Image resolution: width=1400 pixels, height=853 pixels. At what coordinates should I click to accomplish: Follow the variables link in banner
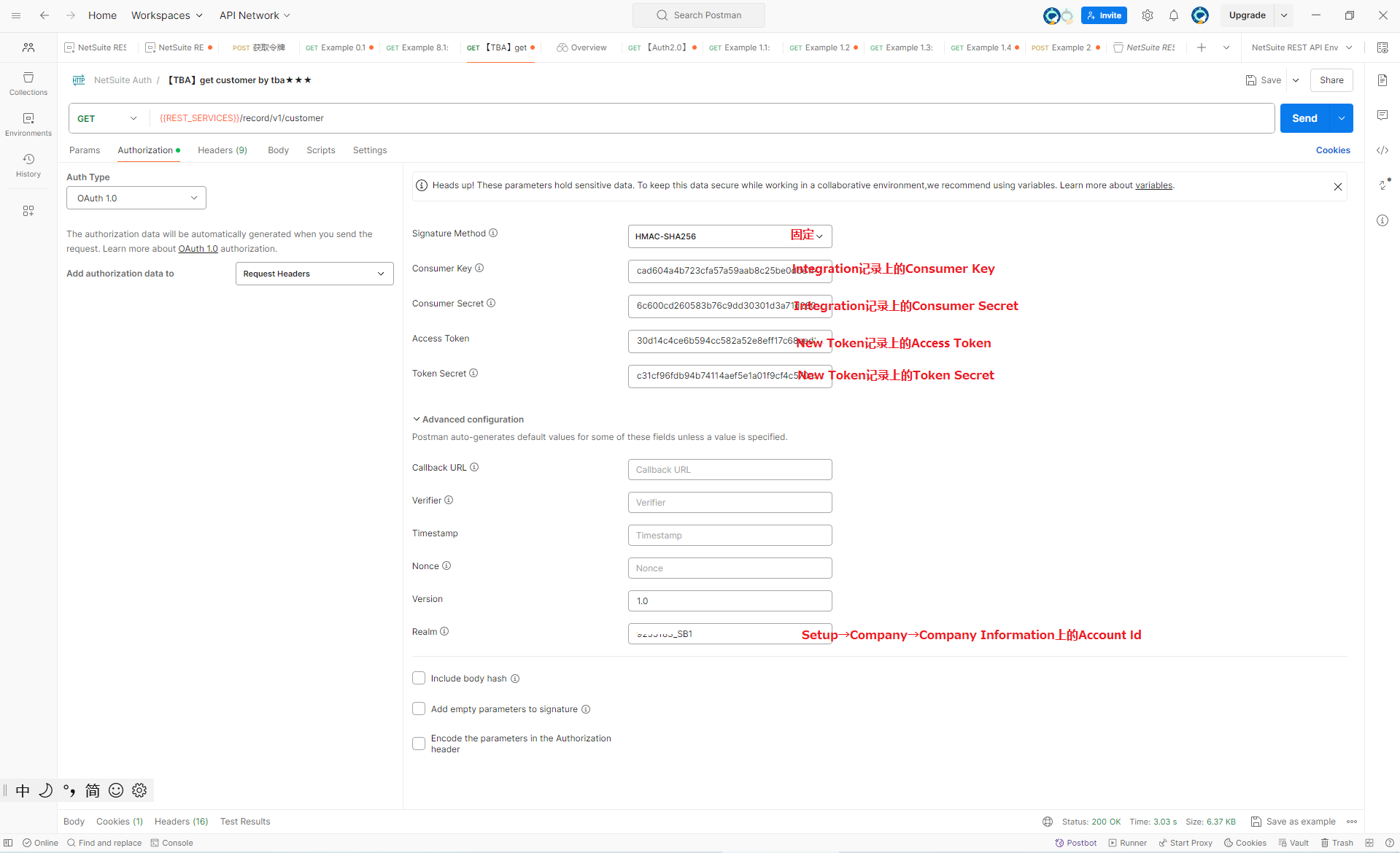[1153, 185]
